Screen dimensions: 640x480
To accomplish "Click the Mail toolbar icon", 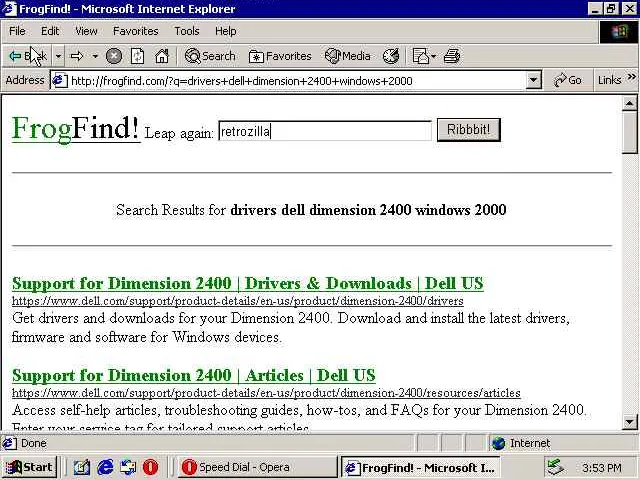I will tap(424, 56).
